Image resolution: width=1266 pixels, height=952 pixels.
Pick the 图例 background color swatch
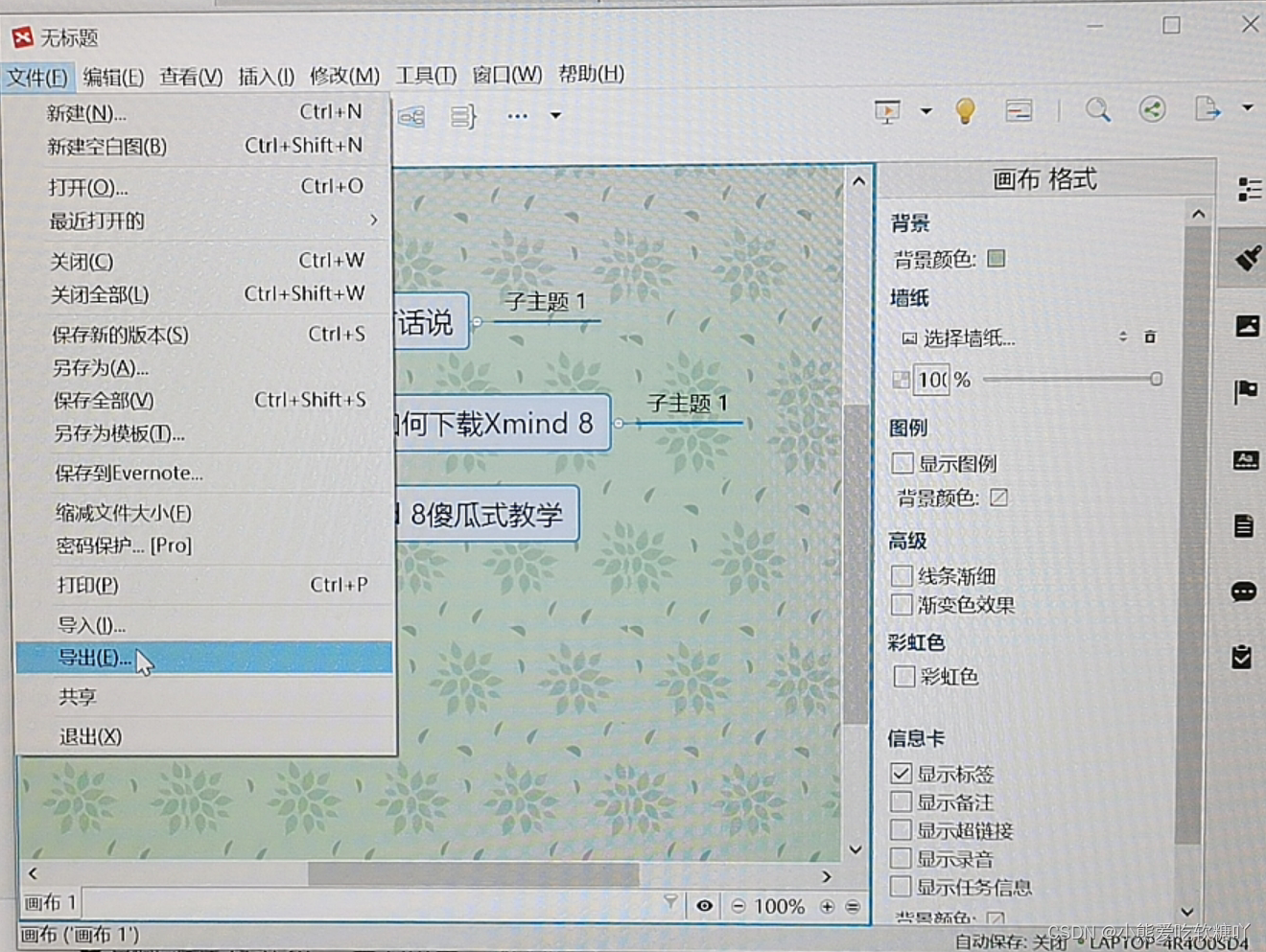click(998, 498)
